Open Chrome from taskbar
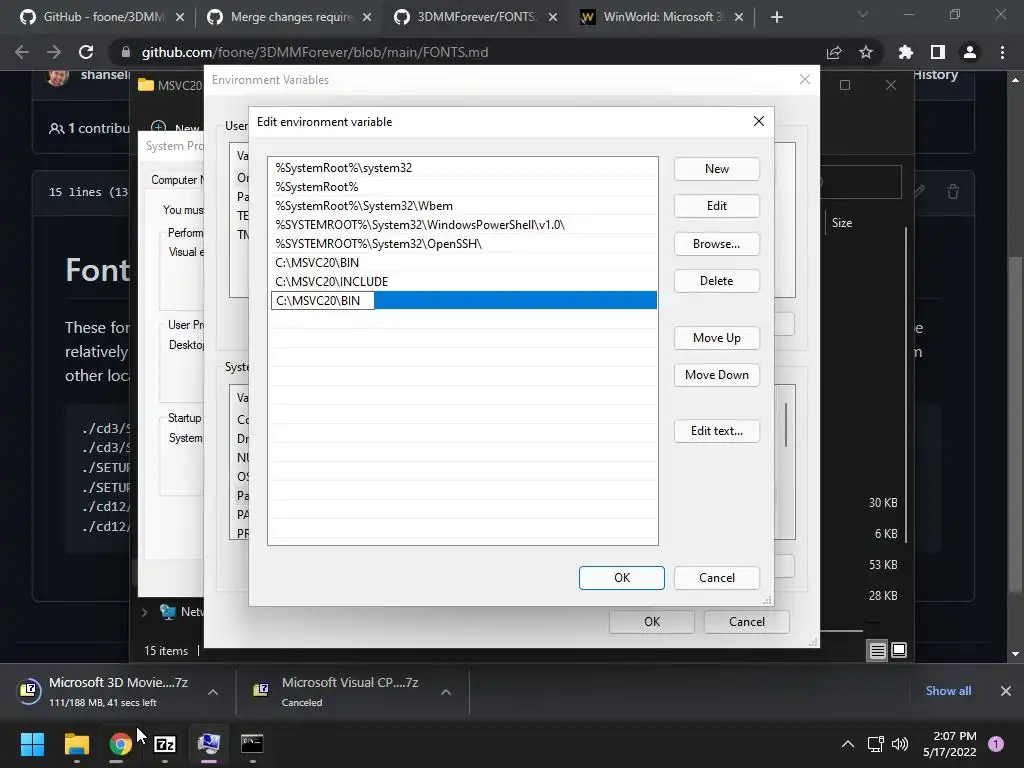Screen dimensions: 1024x768 (120, 744)
